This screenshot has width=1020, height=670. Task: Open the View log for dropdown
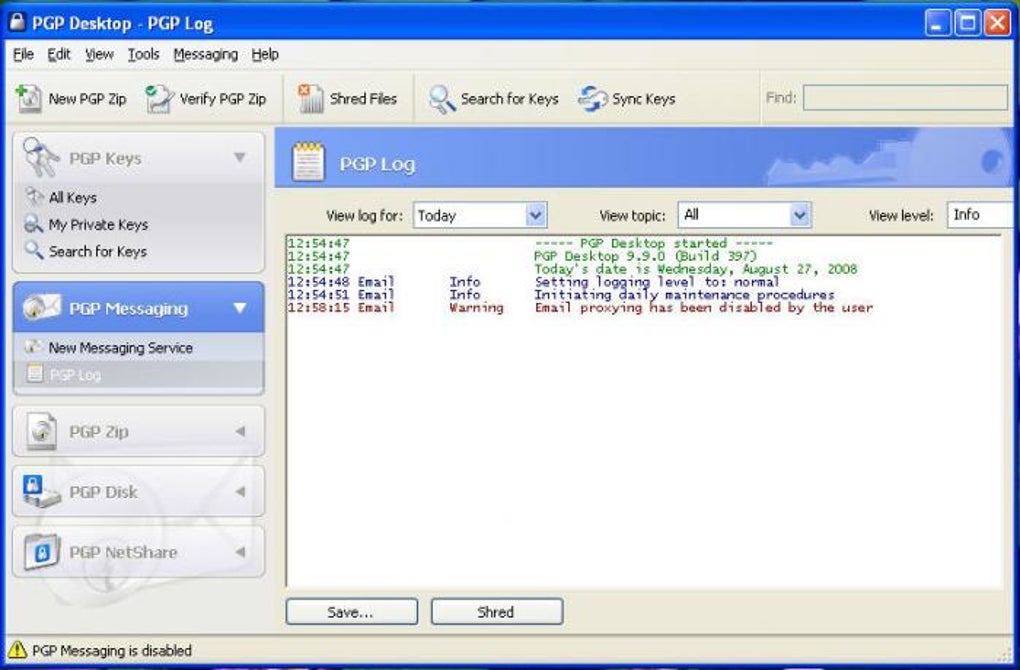click(x=535, y=215)
